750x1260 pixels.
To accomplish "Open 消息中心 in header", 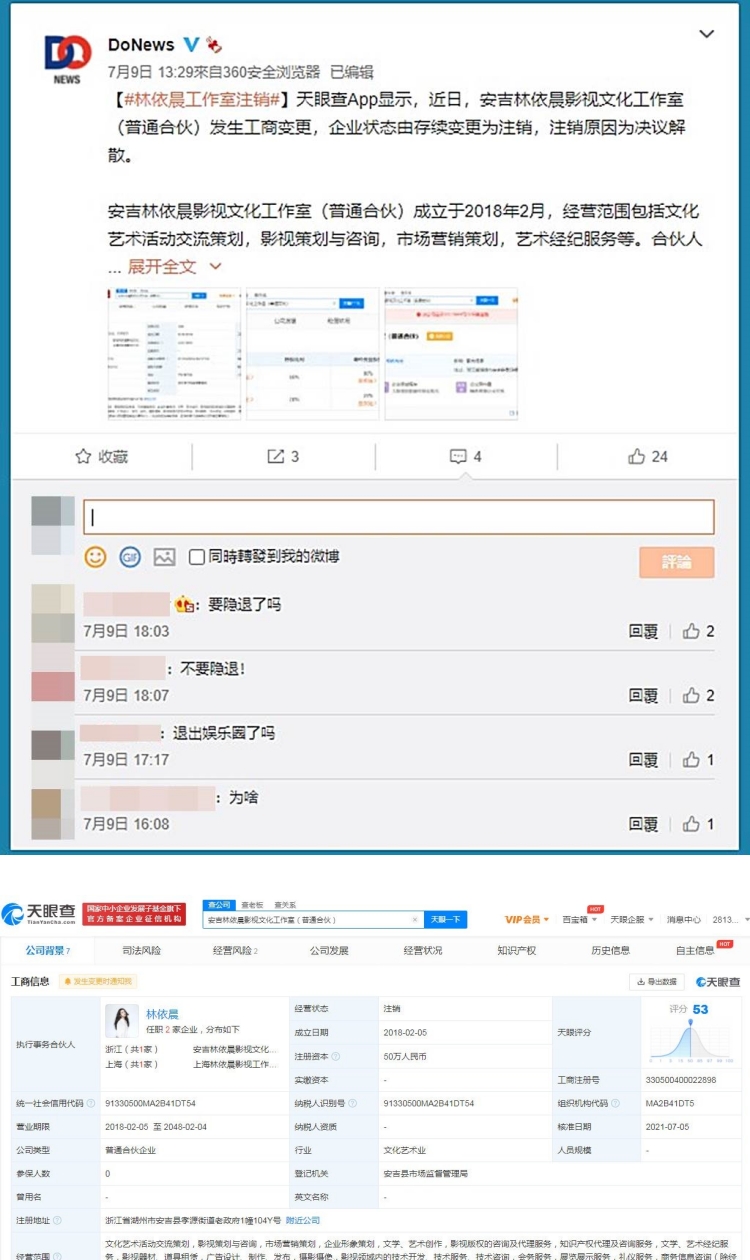I will coord(684,919).
